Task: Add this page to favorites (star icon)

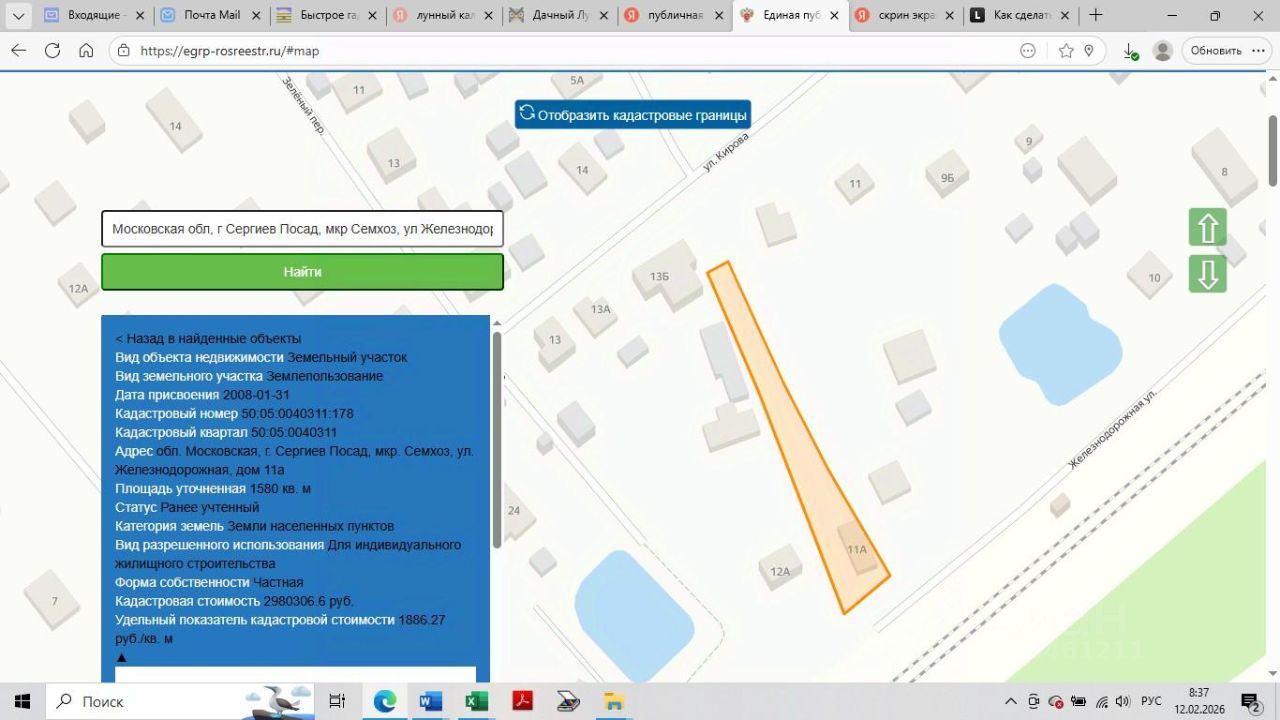Action: [1066, 50]
